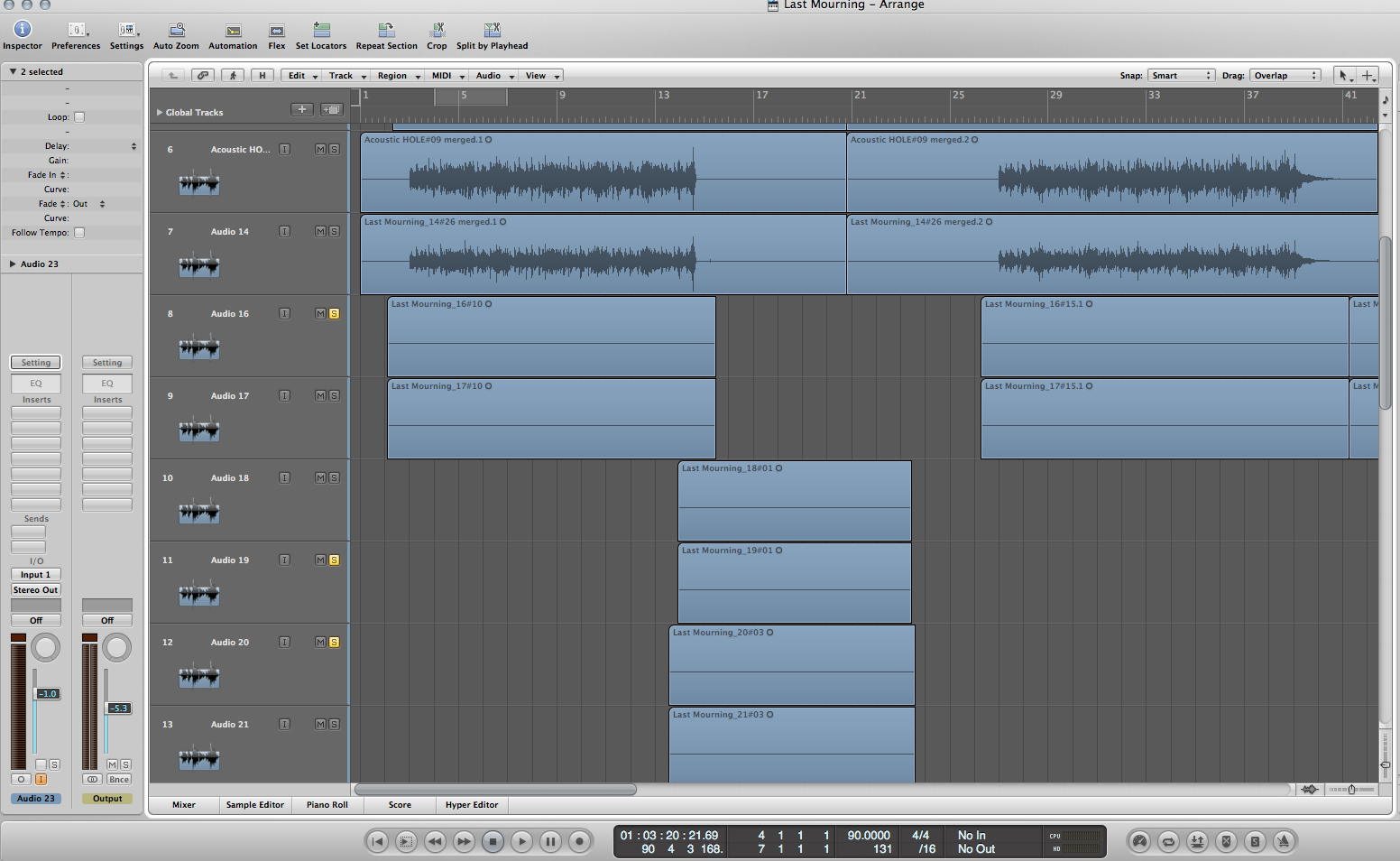Image resolution: width=1400 pixels, height=861 pixels.
Task: Open the Snap mode dropdown
Action: (x=1181, y=75)
